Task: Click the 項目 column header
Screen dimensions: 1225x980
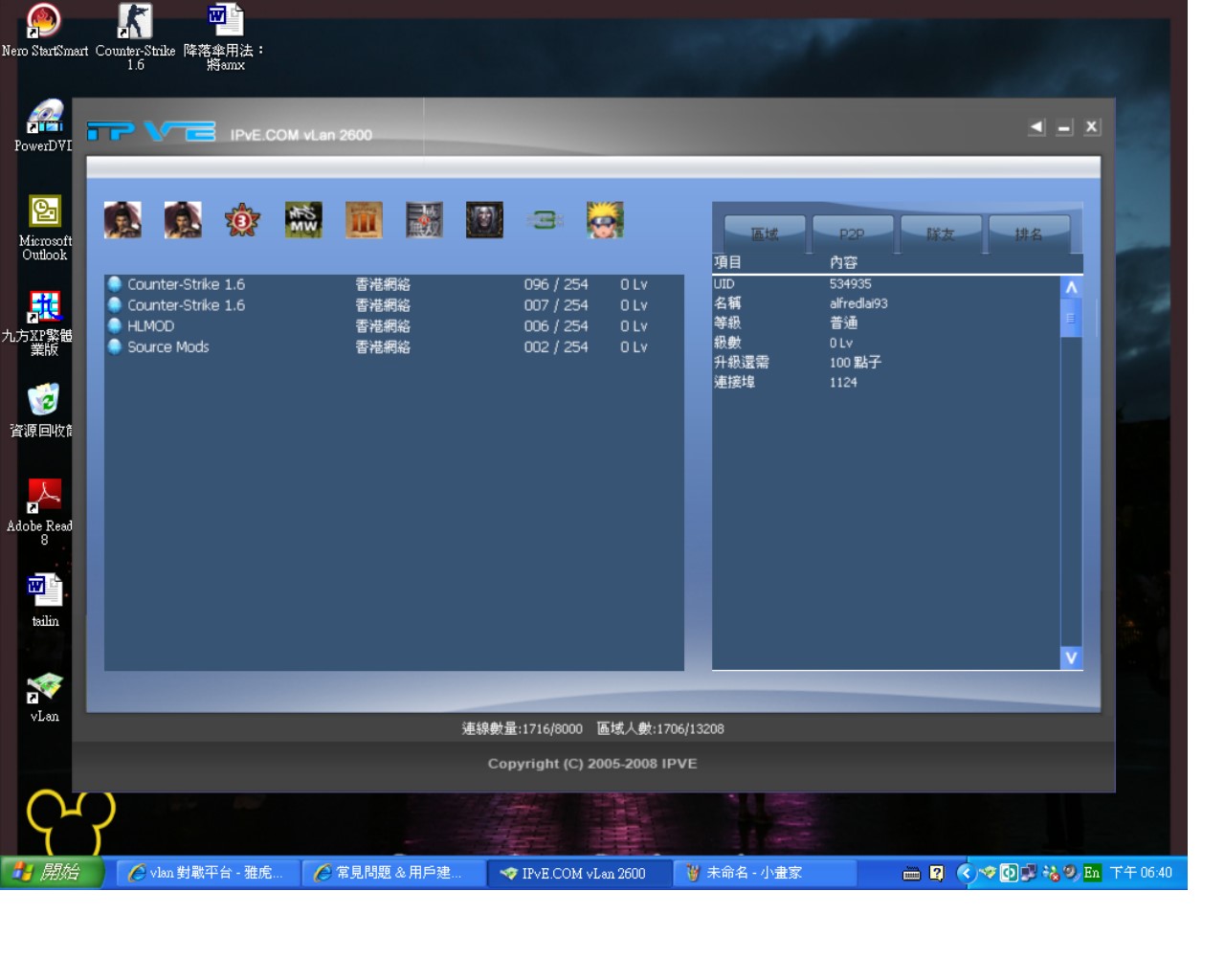Action: [x=727, y=262]
